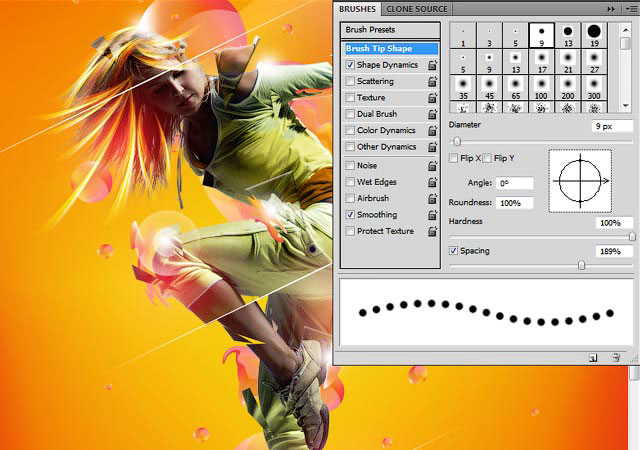Click the brush angle and roundness circle preview
The image size is (640, 450).
tap(580, 181)
